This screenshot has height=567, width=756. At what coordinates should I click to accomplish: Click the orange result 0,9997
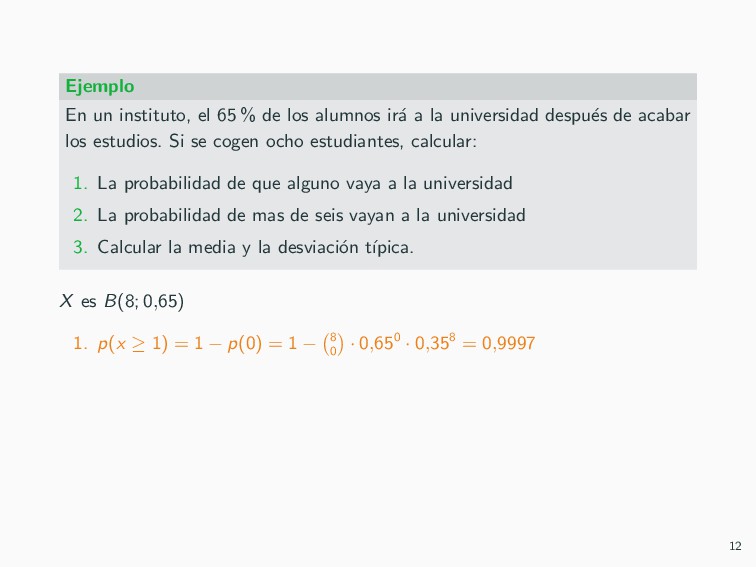coord(509,343)
